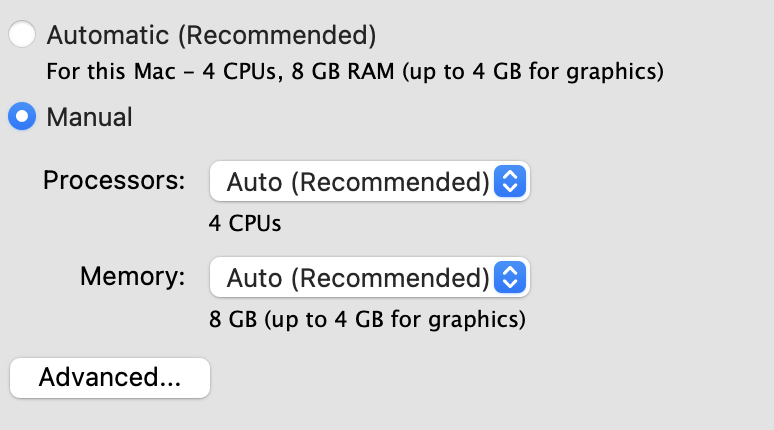Click the blue arrows on Processors selector
Image resolution: width=774 pixels, height=430 pixels.
pyautogui.click(x=510, y=182)
